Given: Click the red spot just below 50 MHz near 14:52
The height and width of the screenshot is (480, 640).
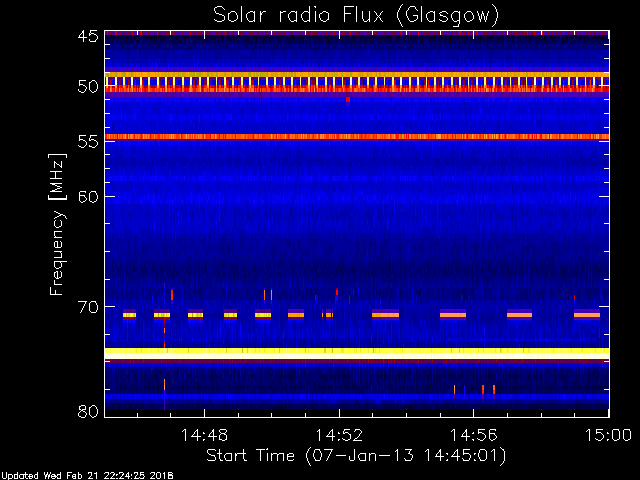Looking at the screenshot, I should pyautogui.click(x=348, y=99).
